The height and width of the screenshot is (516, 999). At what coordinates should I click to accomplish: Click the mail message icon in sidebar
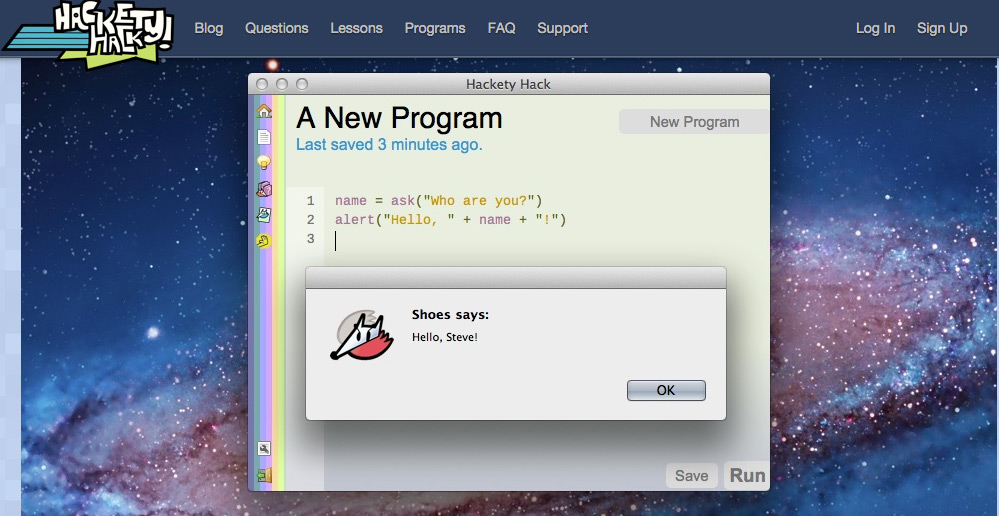(264, 215)
